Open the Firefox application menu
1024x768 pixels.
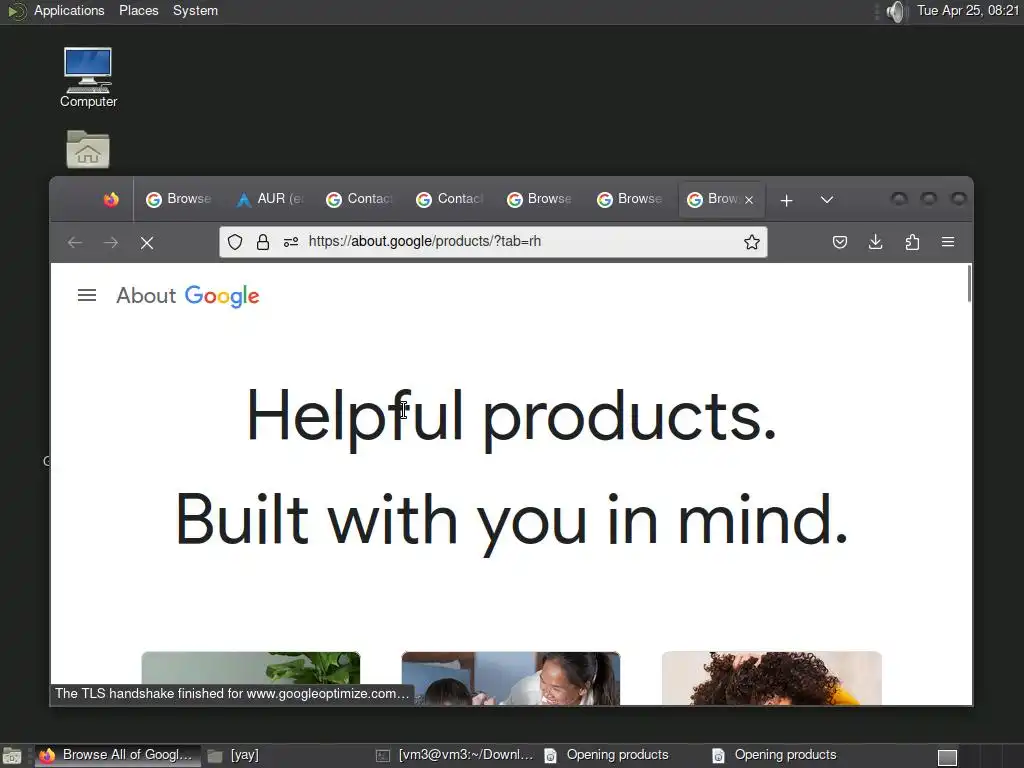948,242
